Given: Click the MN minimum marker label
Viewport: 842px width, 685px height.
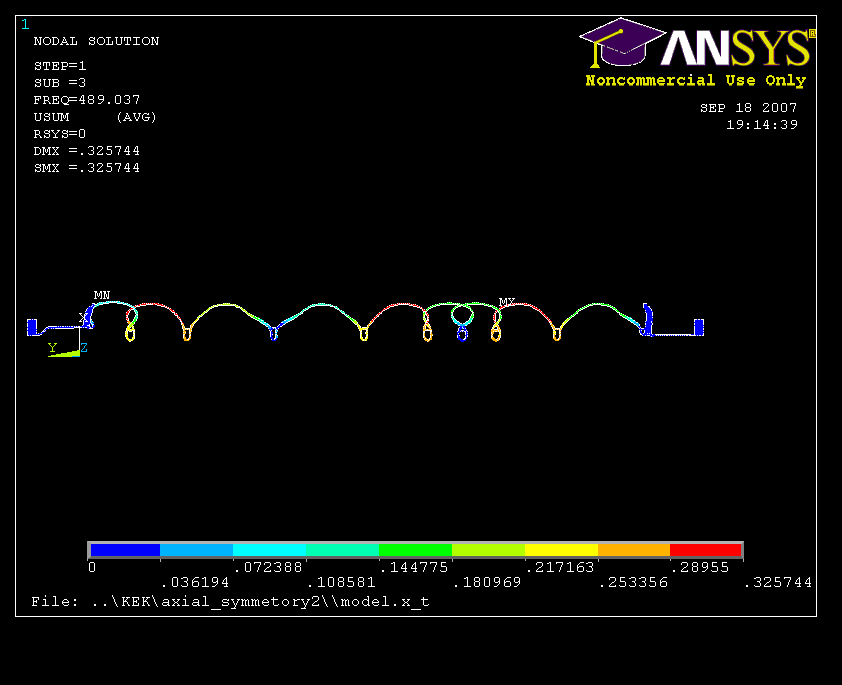Looking at the screenshot, I should [x=101, y=295].
